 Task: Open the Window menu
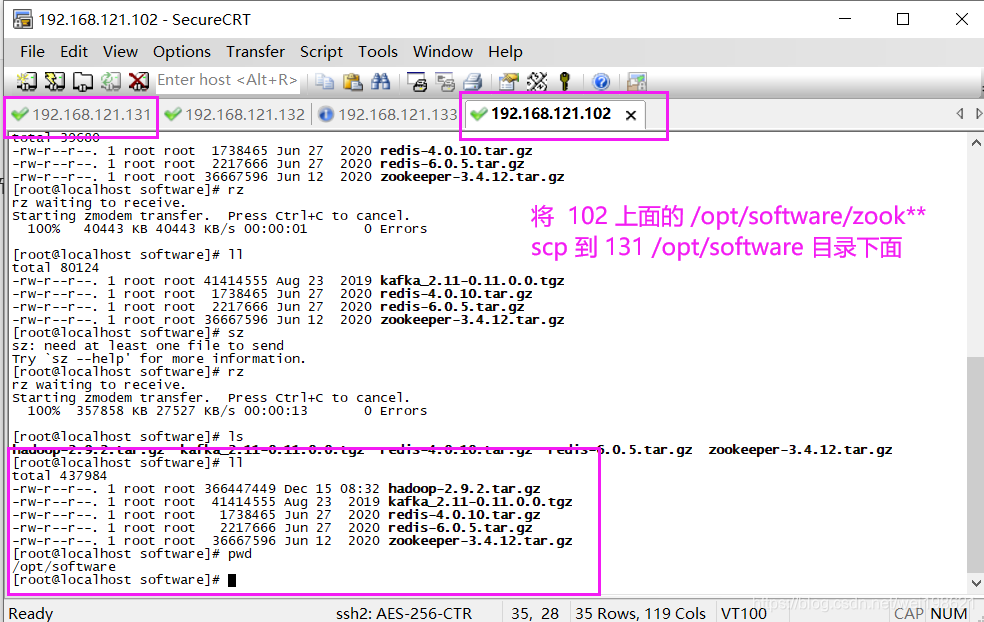coord(442,51)
